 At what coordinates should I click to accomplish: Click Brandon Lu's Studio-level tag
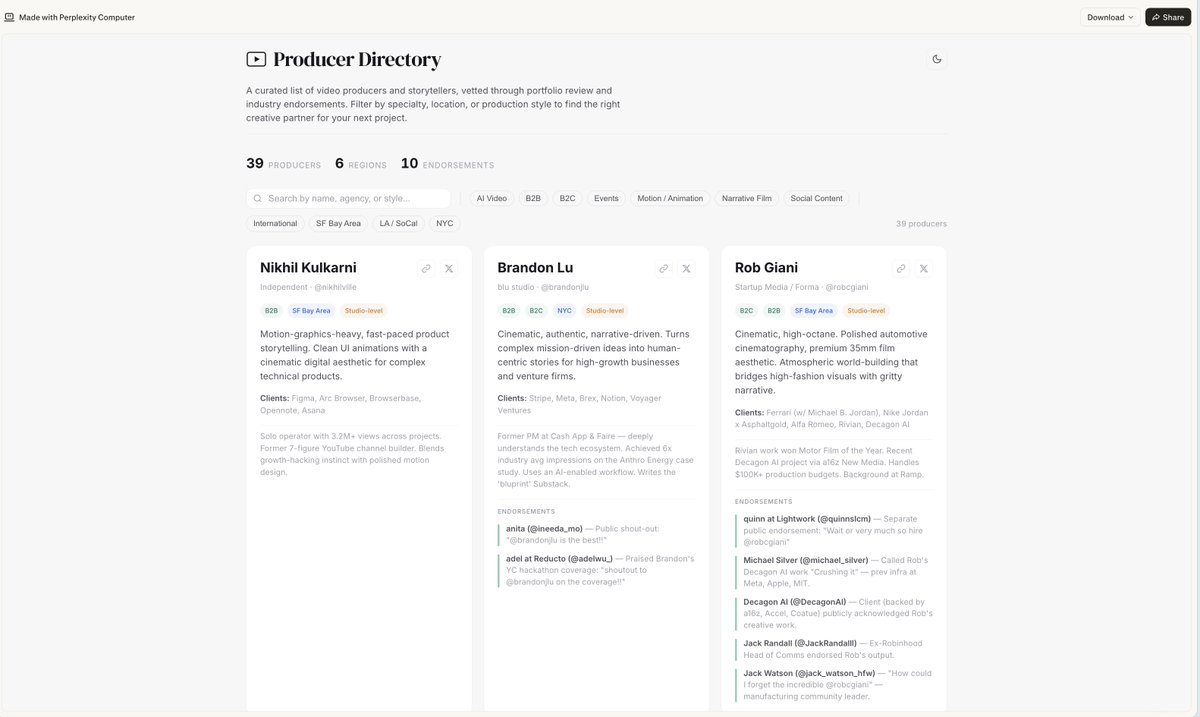click(x=606, y=311)
